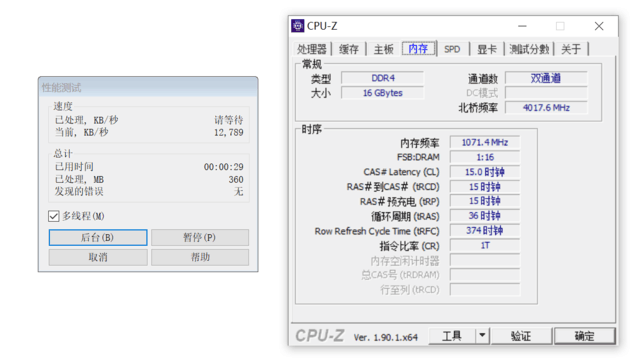Click the 无 errors-found value
Screen dimensions: 640x361
pyautogui.click(x=238, y=192)
